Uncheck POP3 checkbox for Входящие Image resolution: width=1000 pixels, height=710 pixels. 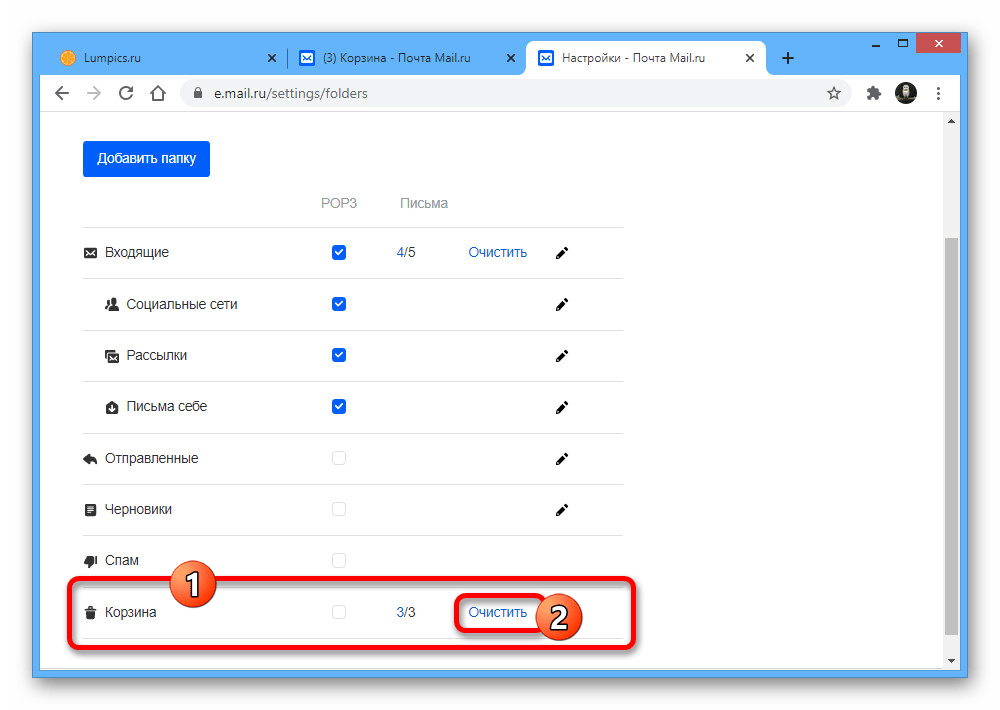pyautogui.click(x=339, y=253)
